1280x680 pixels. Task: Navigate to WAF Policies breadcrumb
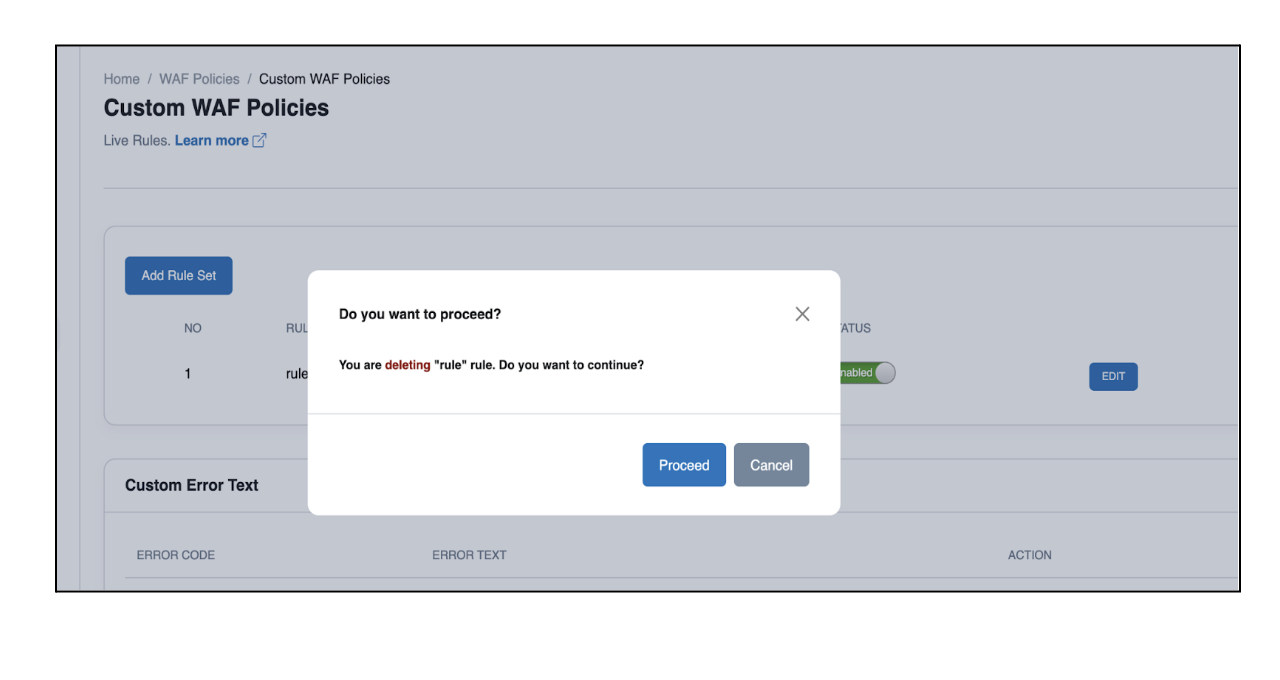199,79
